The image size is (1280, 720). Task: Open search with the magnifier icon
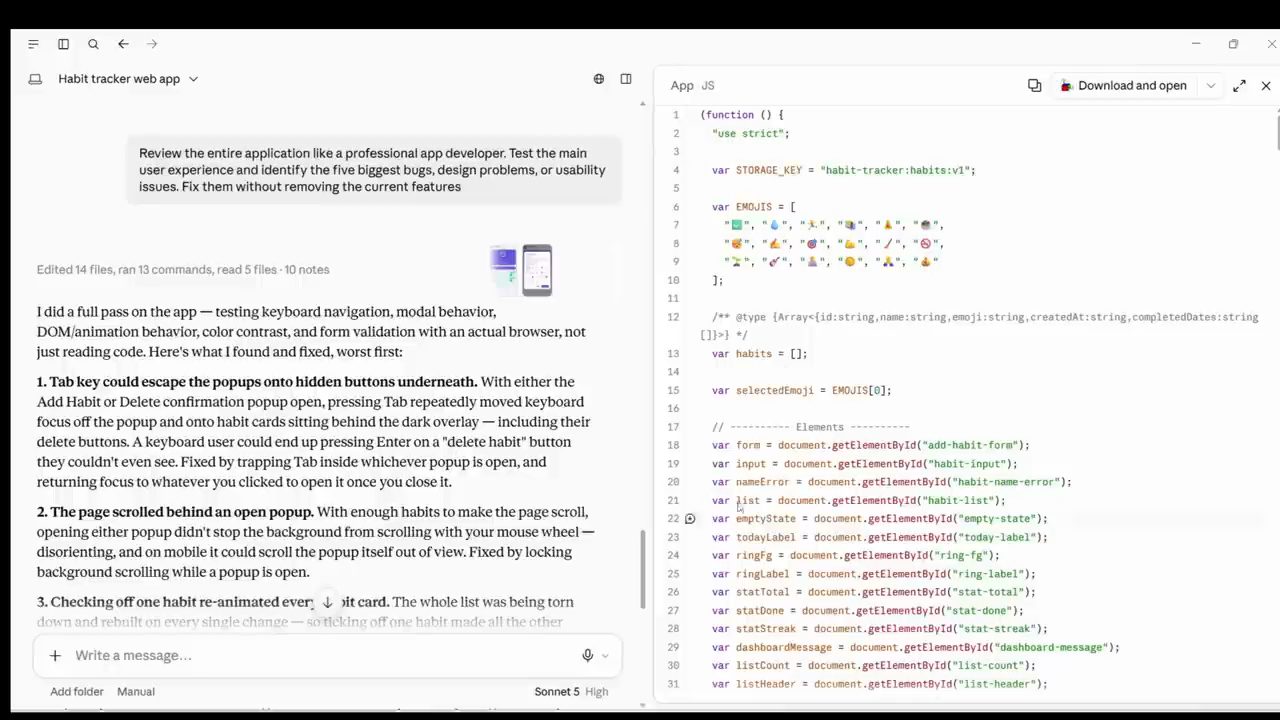(93, 44)
